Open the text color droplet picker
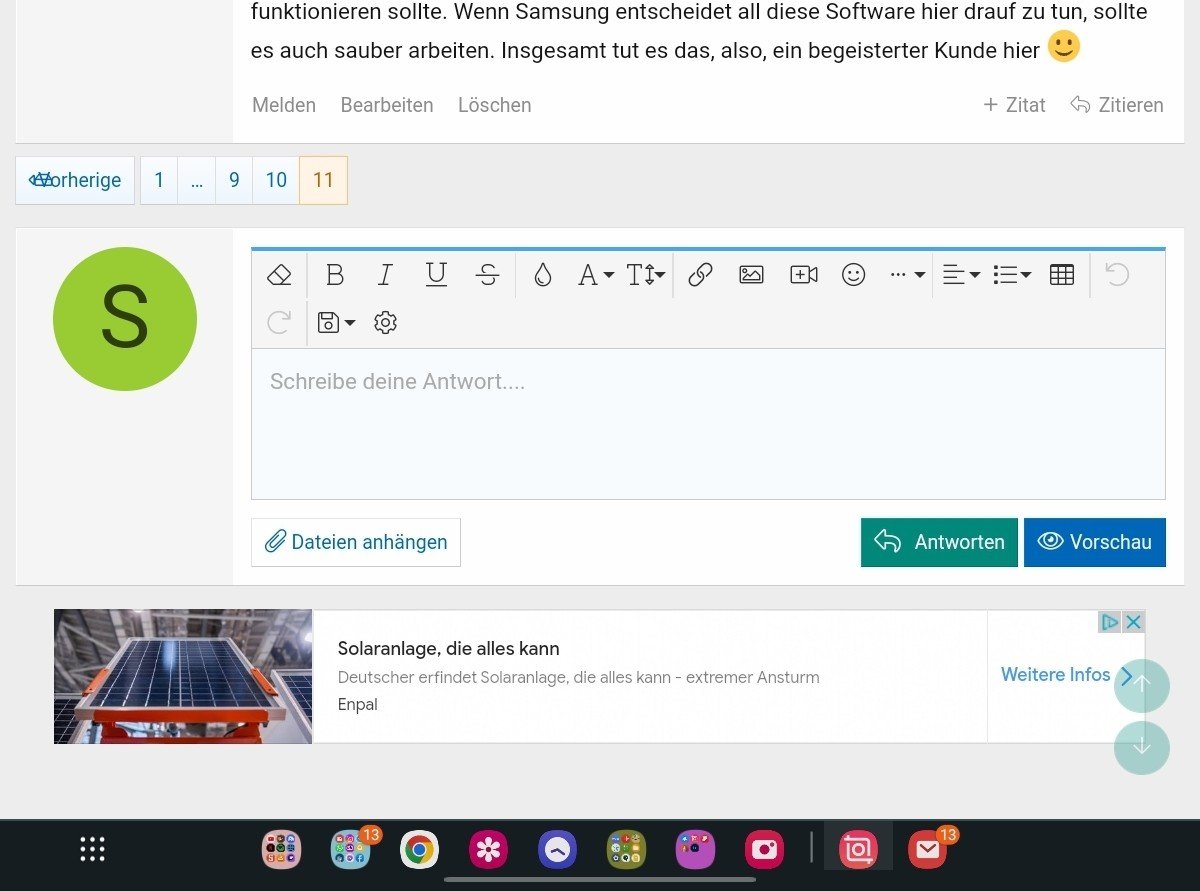The image size is (1200, 891). [542, 275]
